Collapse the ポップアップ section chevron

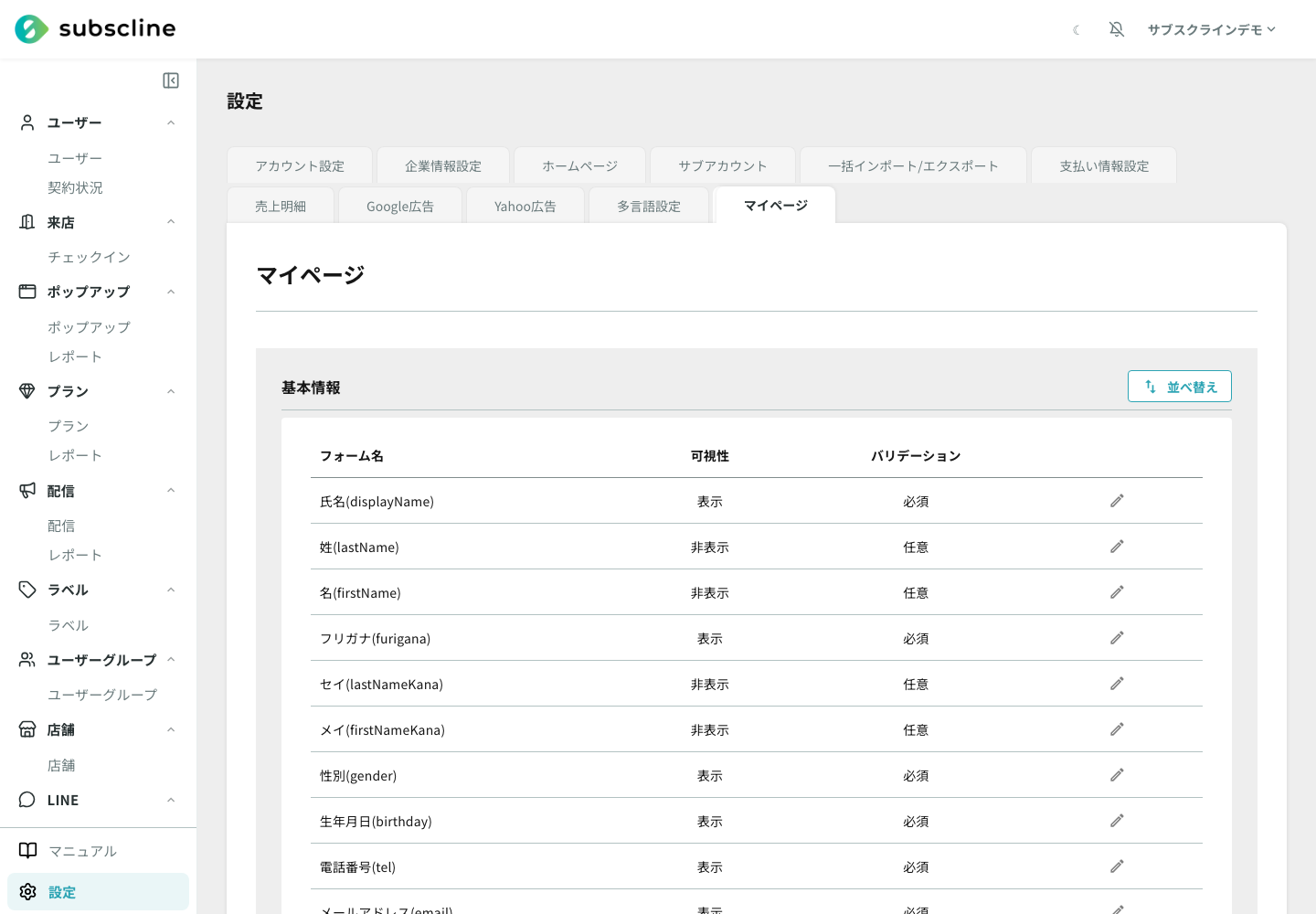171,292
